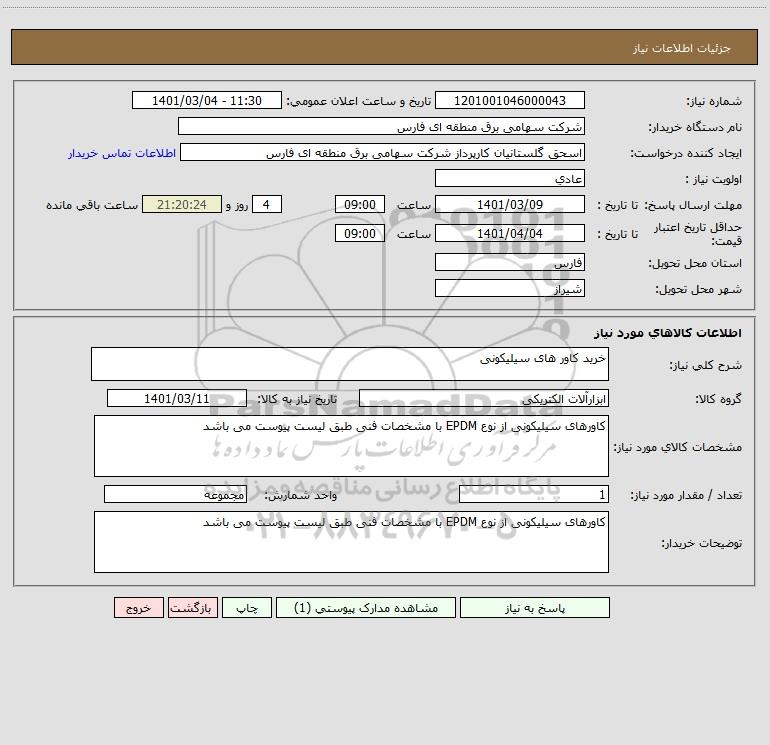This screenshot has width=770, height=745.
Task: Click quantity field showing 1
Action: [534, 495]
